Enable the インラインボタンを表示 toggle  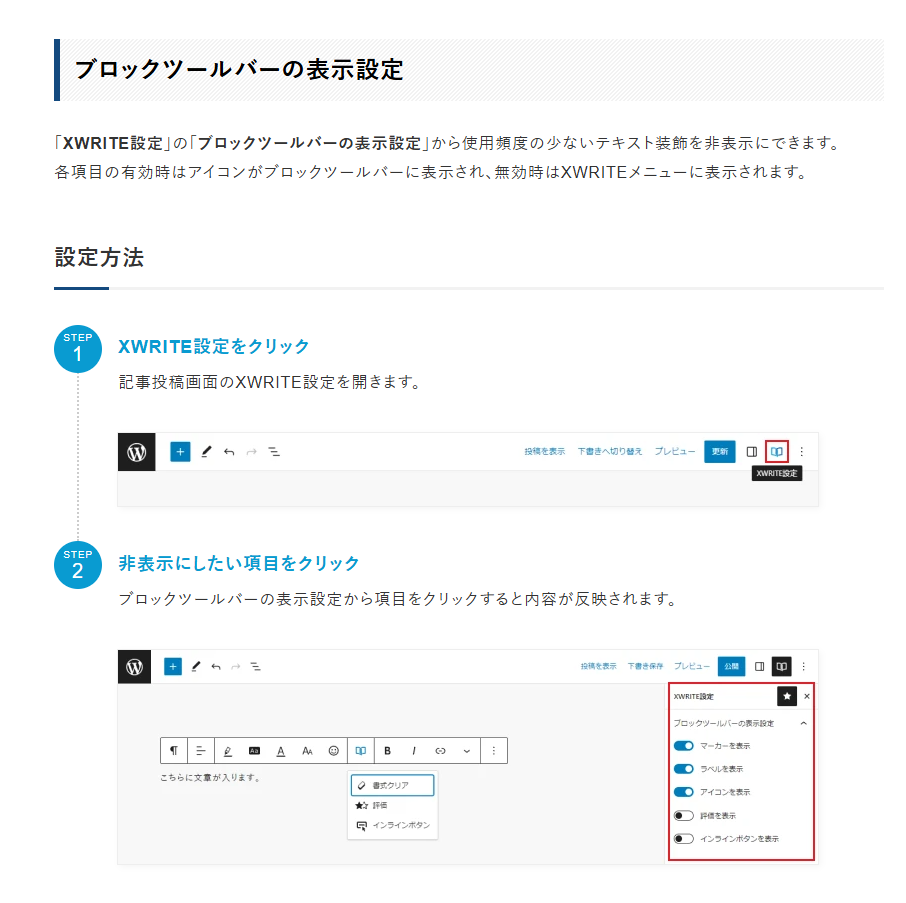(x=684, y=838)
